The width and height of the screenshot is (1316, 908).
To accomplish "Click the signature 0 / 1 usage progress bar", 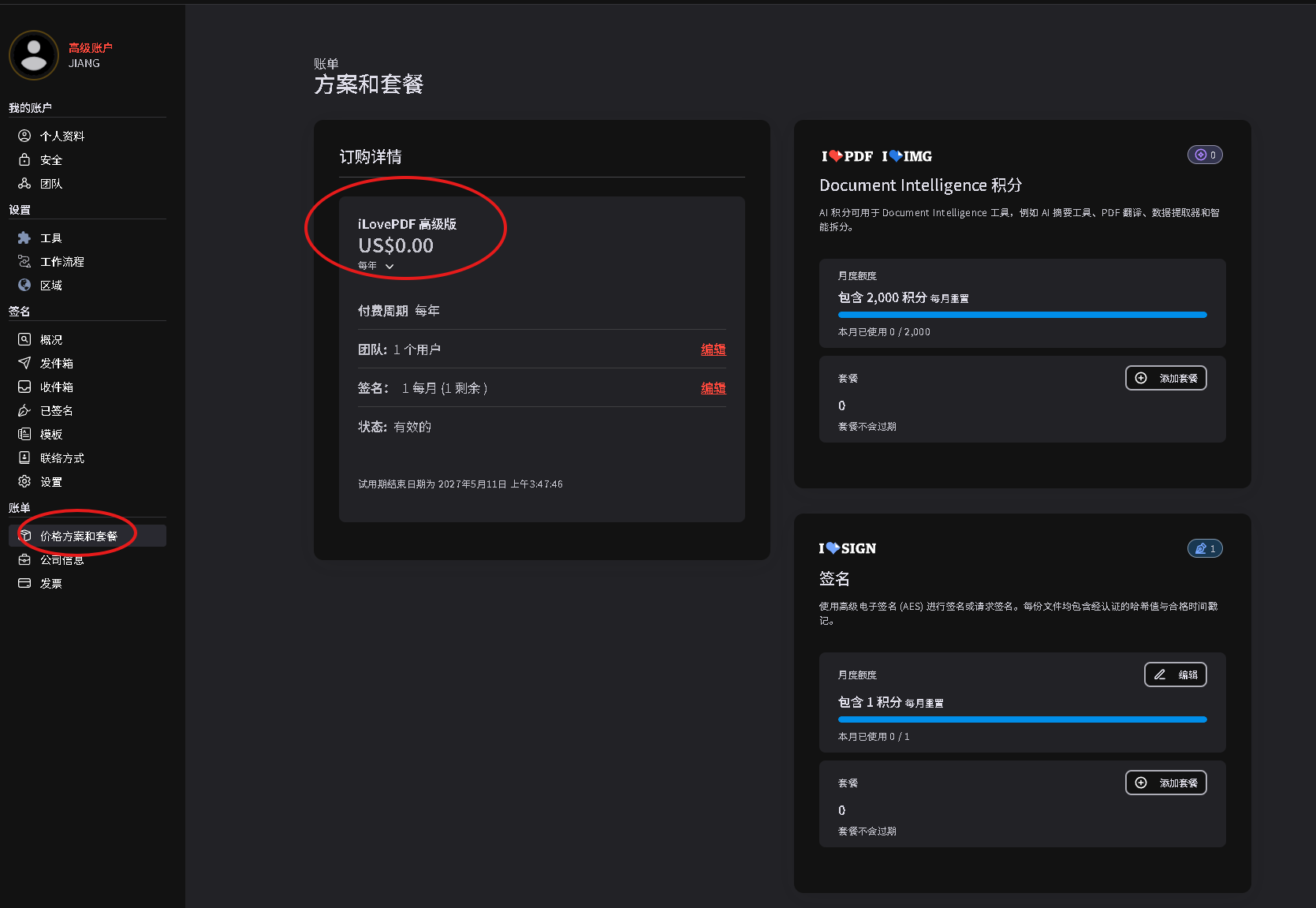I will pyautogui.click(x=1023, y=719).
